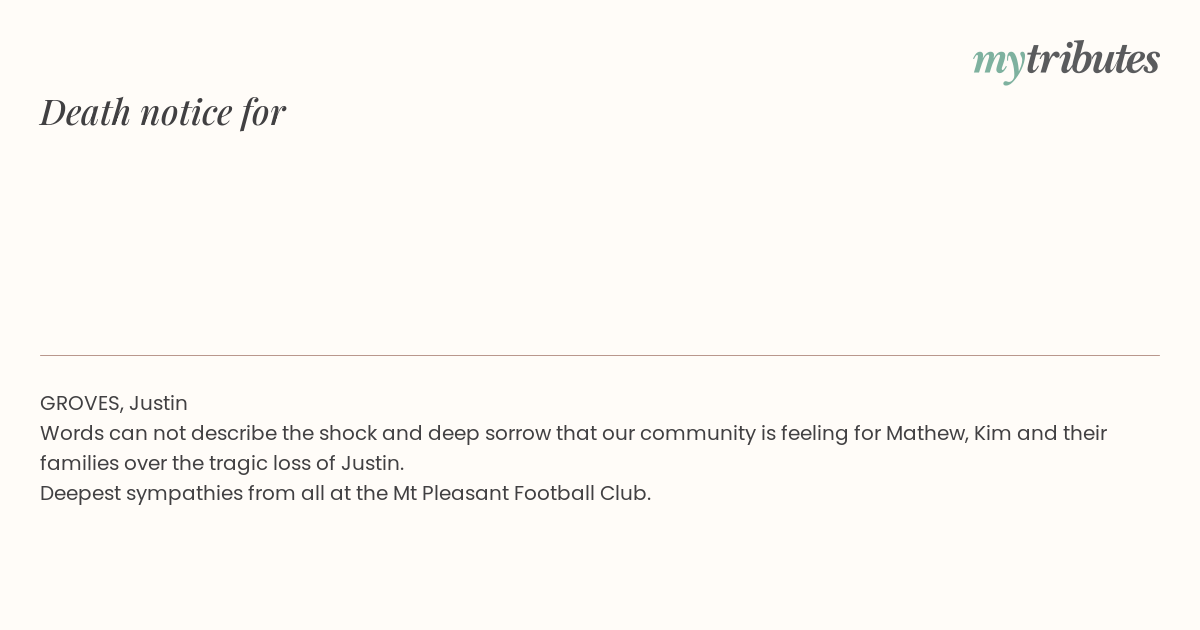Click the "Death notice for" heading
This screenshot has width=1200, height=630.
(x=163, y=112)
